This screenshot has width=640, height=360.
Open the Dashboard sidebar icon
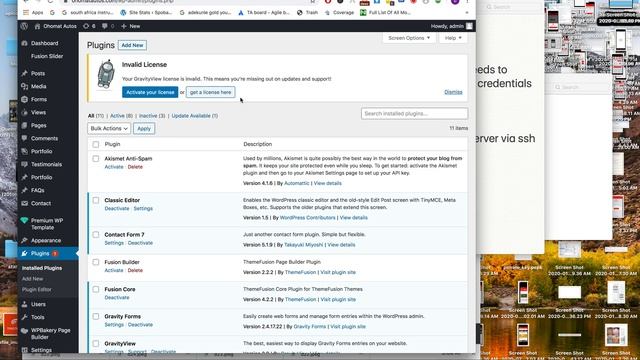coord(24,43)
